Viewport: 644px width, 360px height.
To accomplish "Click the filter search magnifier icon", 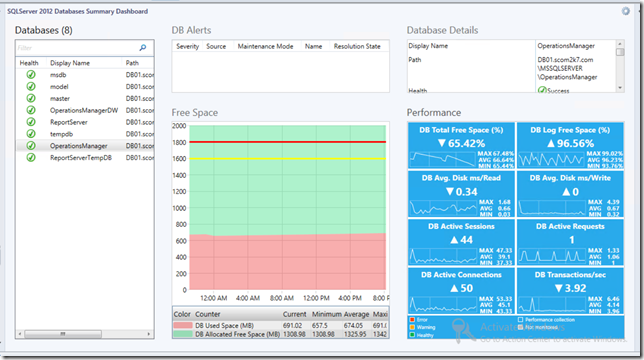I will click(x=143, y=48).
